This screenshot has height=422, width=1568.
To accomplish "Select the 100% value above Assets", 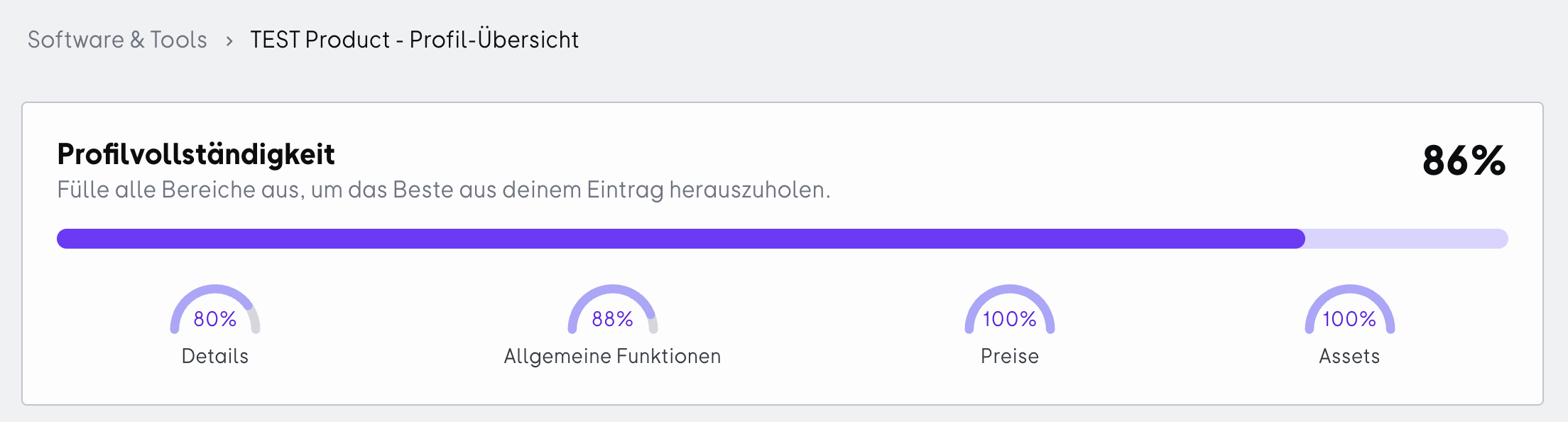I will [1349, 319].
